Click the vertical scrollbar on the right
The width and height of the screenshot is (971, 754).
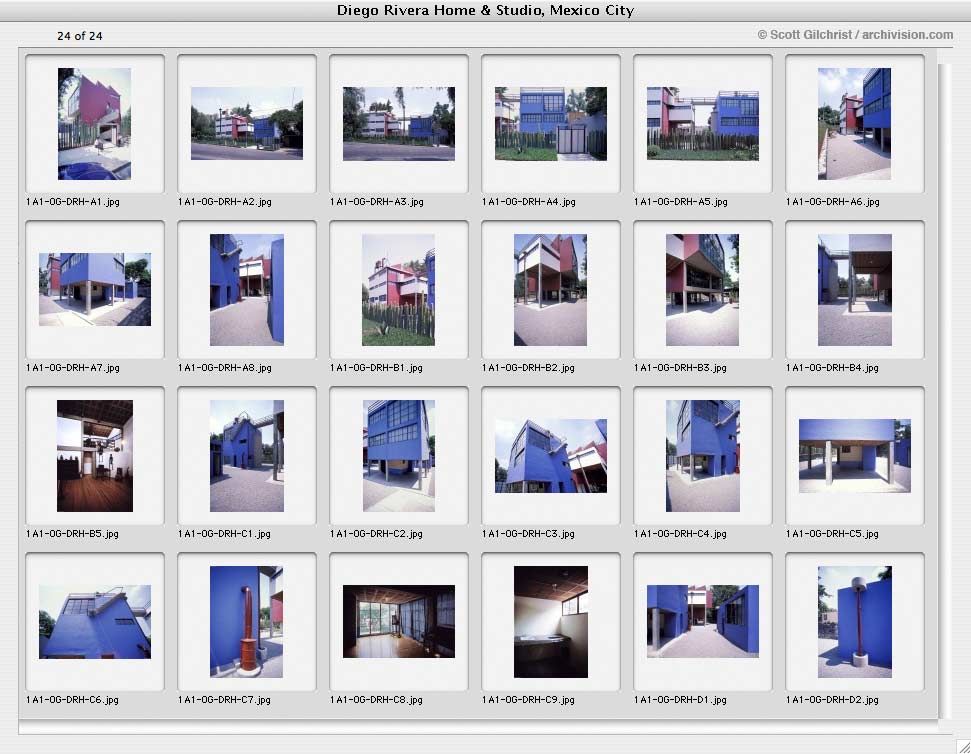[x=944, y=390]
